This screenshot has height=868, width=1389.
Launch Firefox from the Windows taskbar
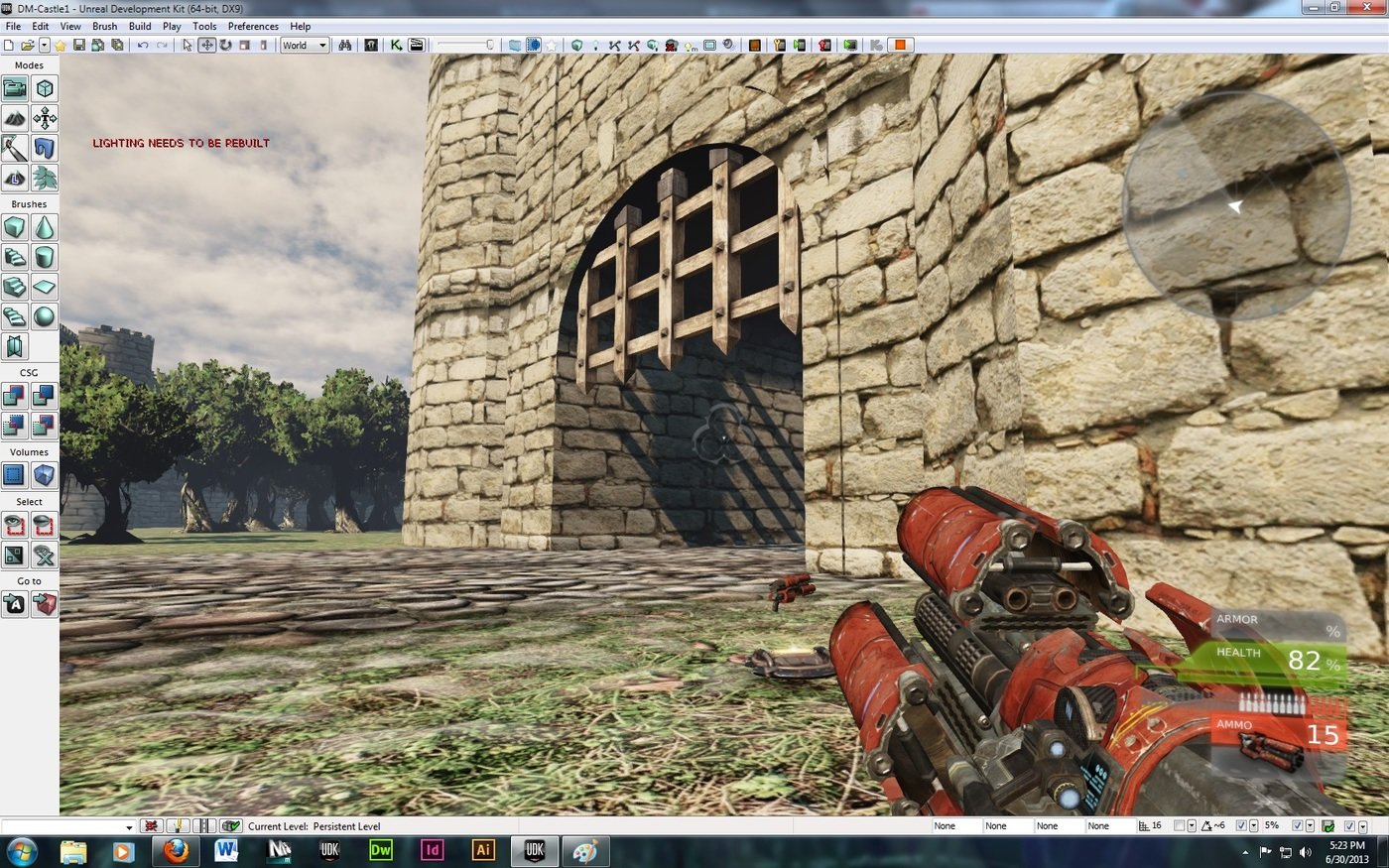[x=176, y=851]
